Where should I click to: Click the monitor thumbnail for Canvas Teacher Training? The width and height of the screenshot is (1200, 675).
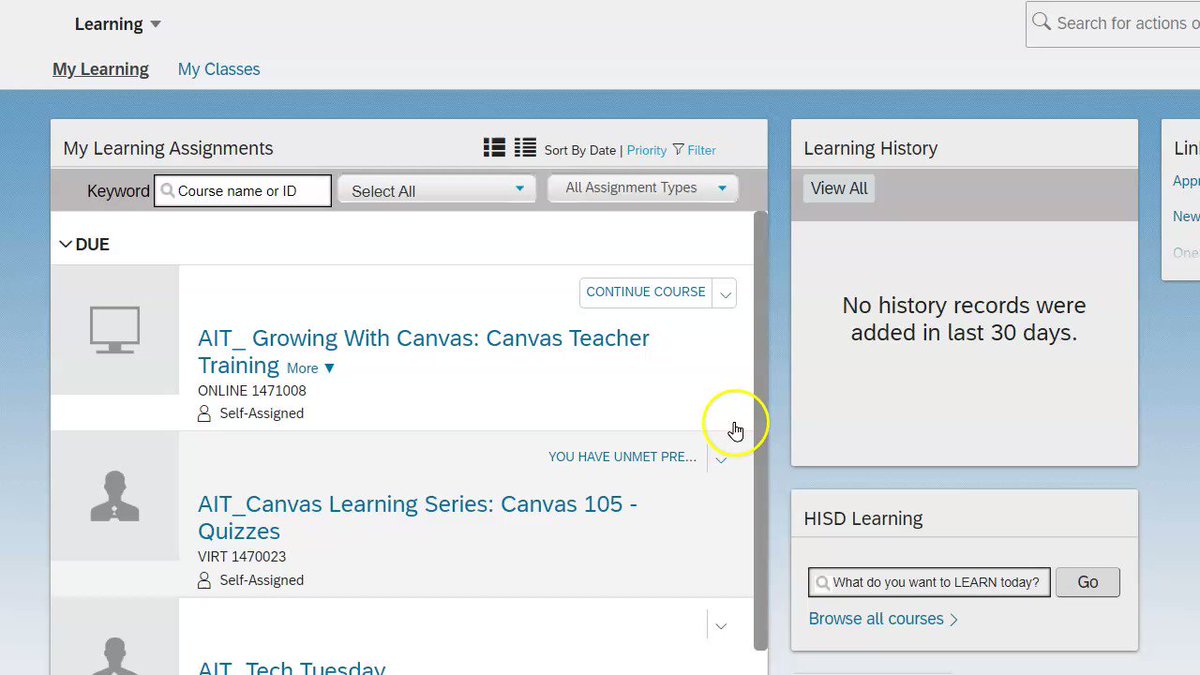click(115, 330)
